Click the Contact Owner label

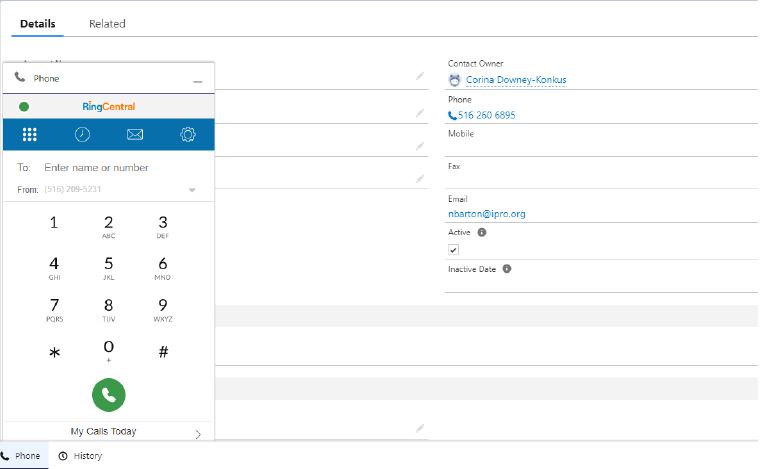point(475,63)
